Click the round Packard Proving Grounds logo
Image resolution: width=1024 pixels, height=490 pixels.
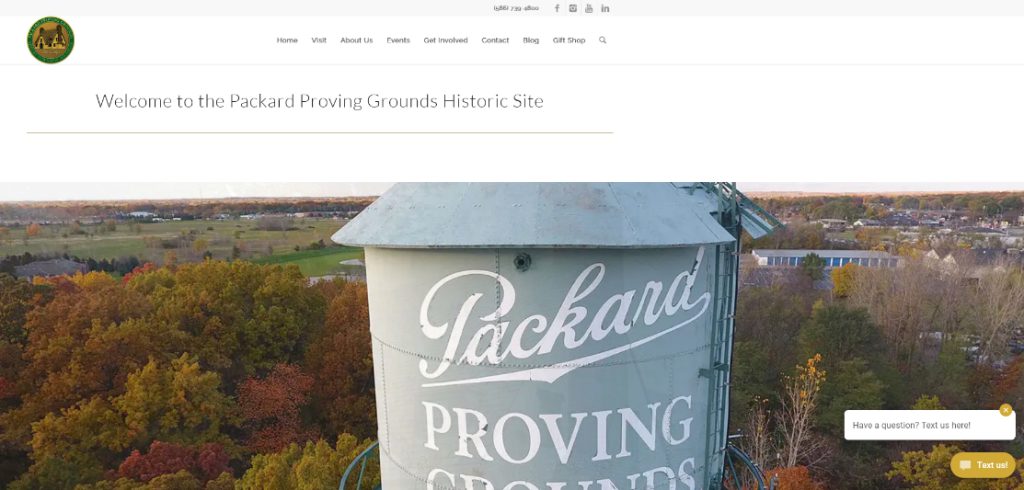click(x=51, y=40)
